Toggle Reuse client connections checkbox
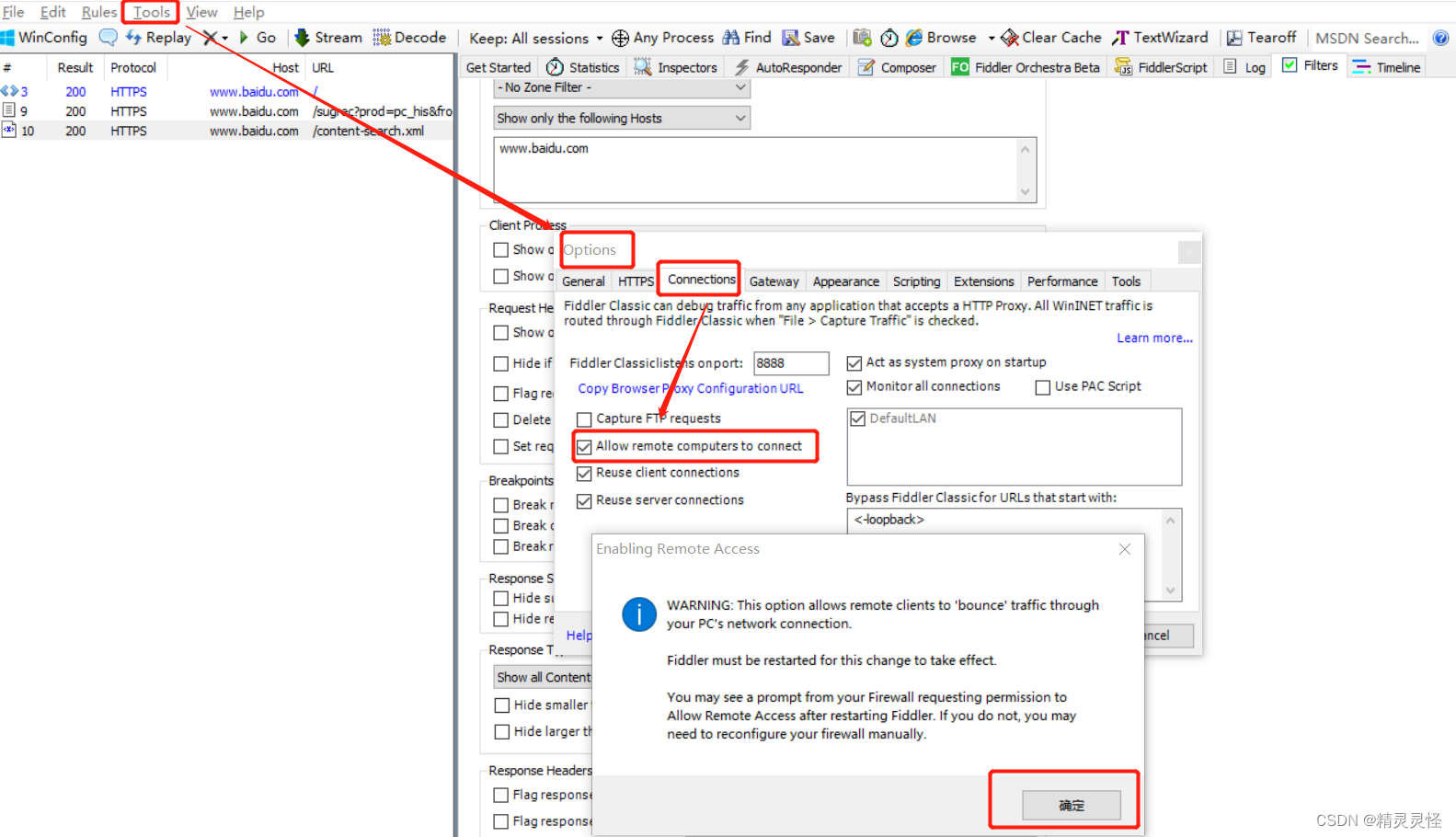Viewport: 1456px width, 837px height. pos(584,474)
